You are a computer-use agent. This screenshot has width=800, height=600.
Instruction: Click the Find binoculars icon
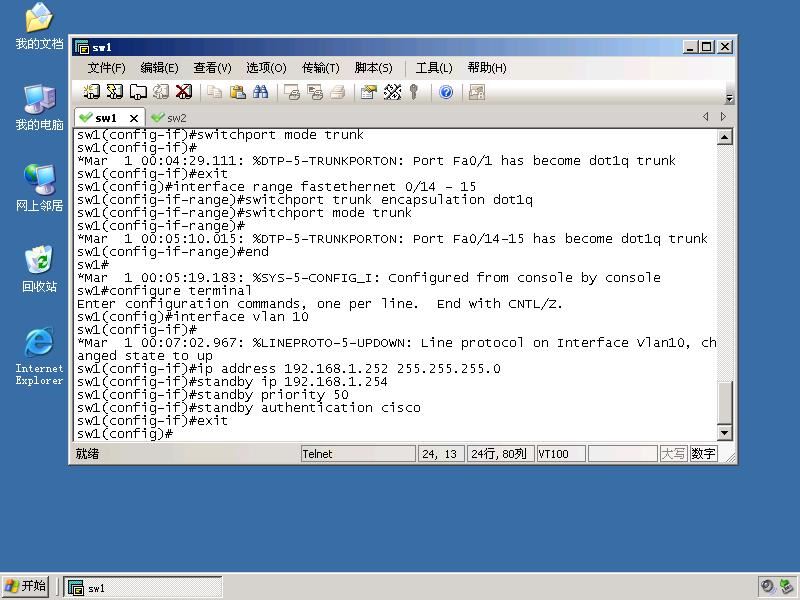(261, 92)
